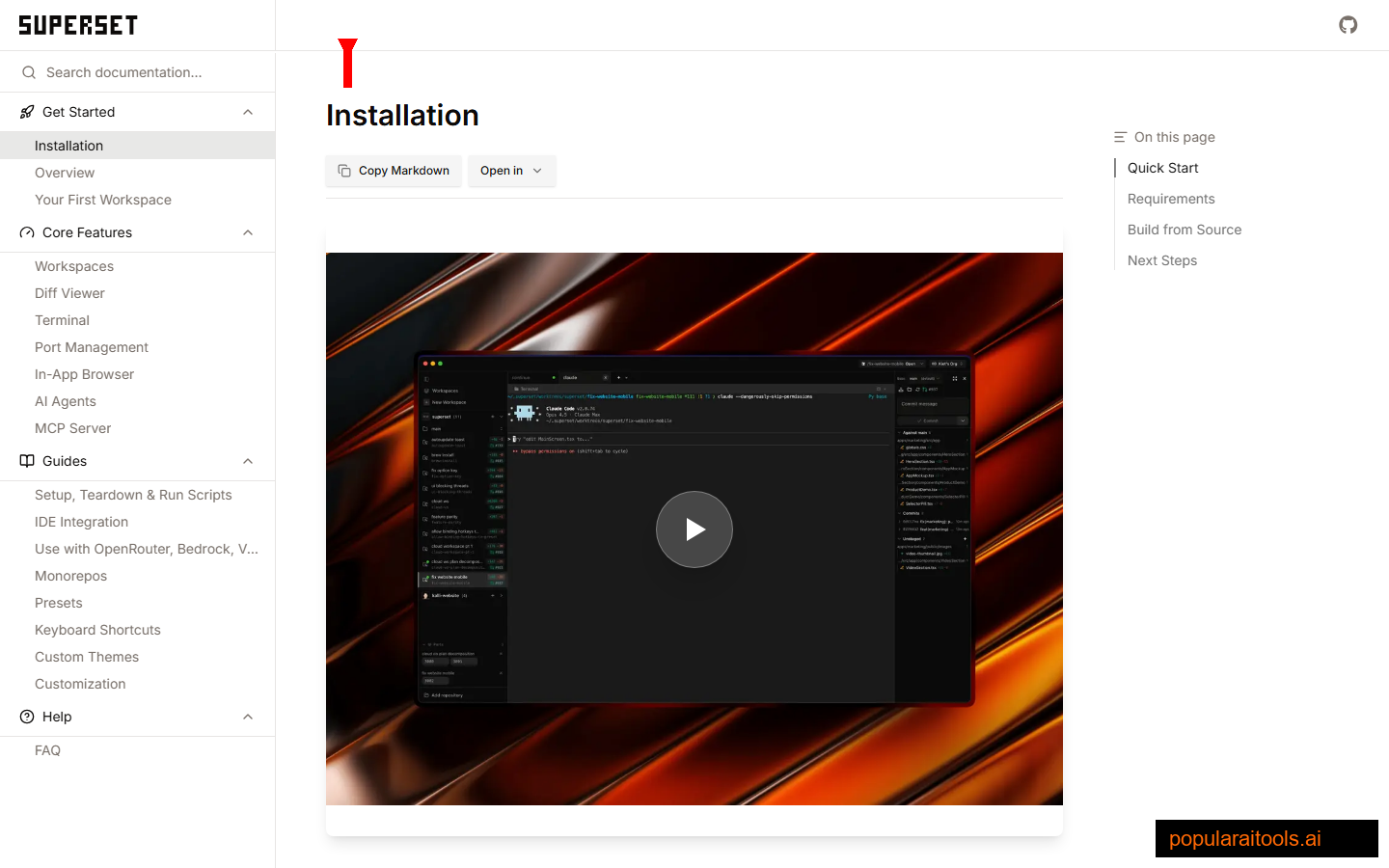
Task: Jump to Build from Source section
Action: pyautogui.click(x=1184, y=230)
